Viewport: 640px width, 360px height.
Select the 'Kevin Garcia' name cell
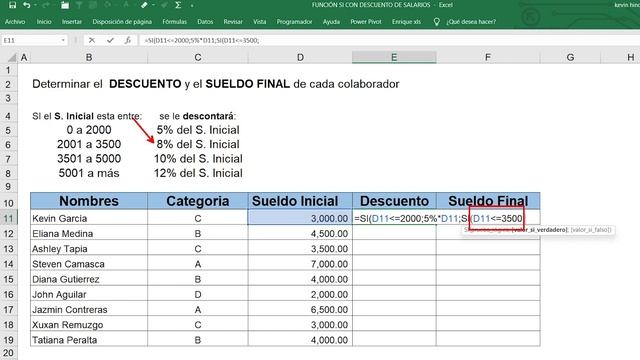[89, 218]
